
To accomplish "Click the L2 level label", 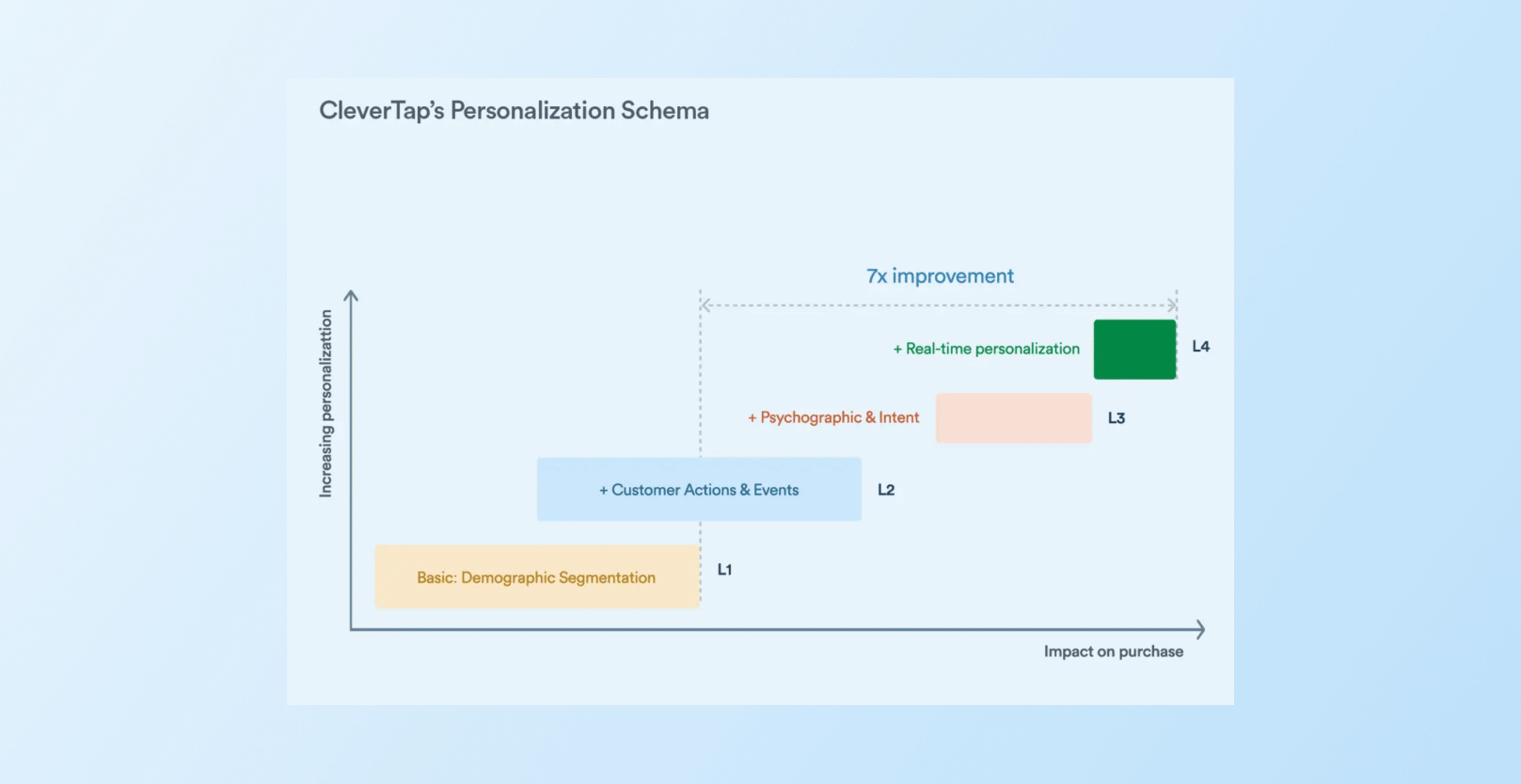I will click(x=886, y=490).
